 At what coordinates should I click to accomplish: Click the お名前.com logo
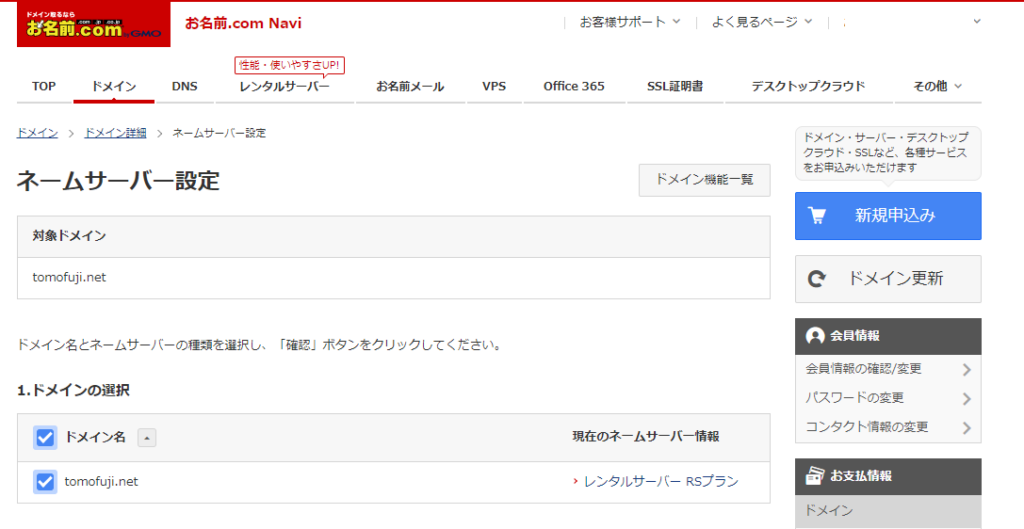point(93,24)
